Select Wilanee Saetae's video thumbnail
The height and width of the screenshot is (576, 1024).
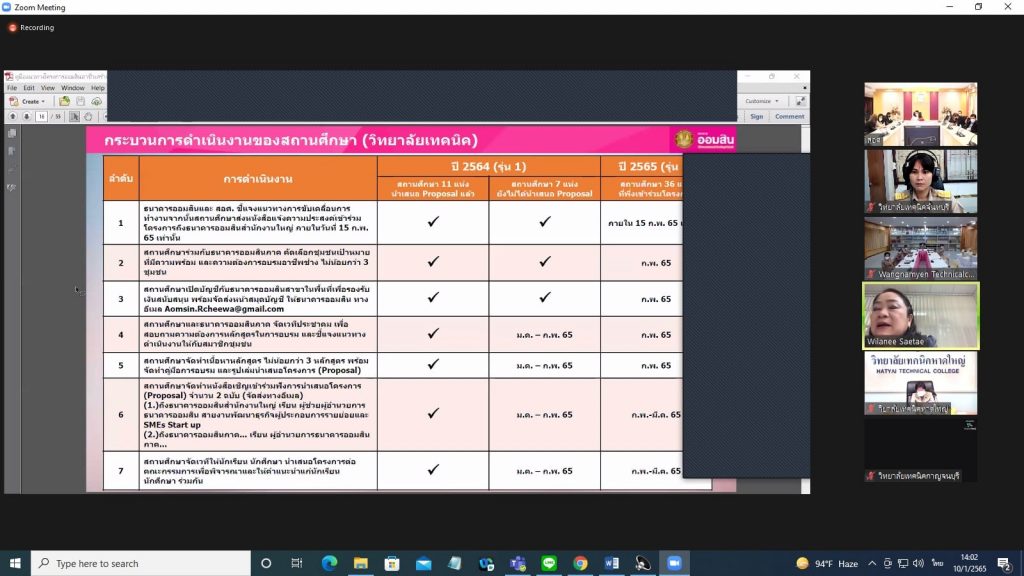click(921, 316)
